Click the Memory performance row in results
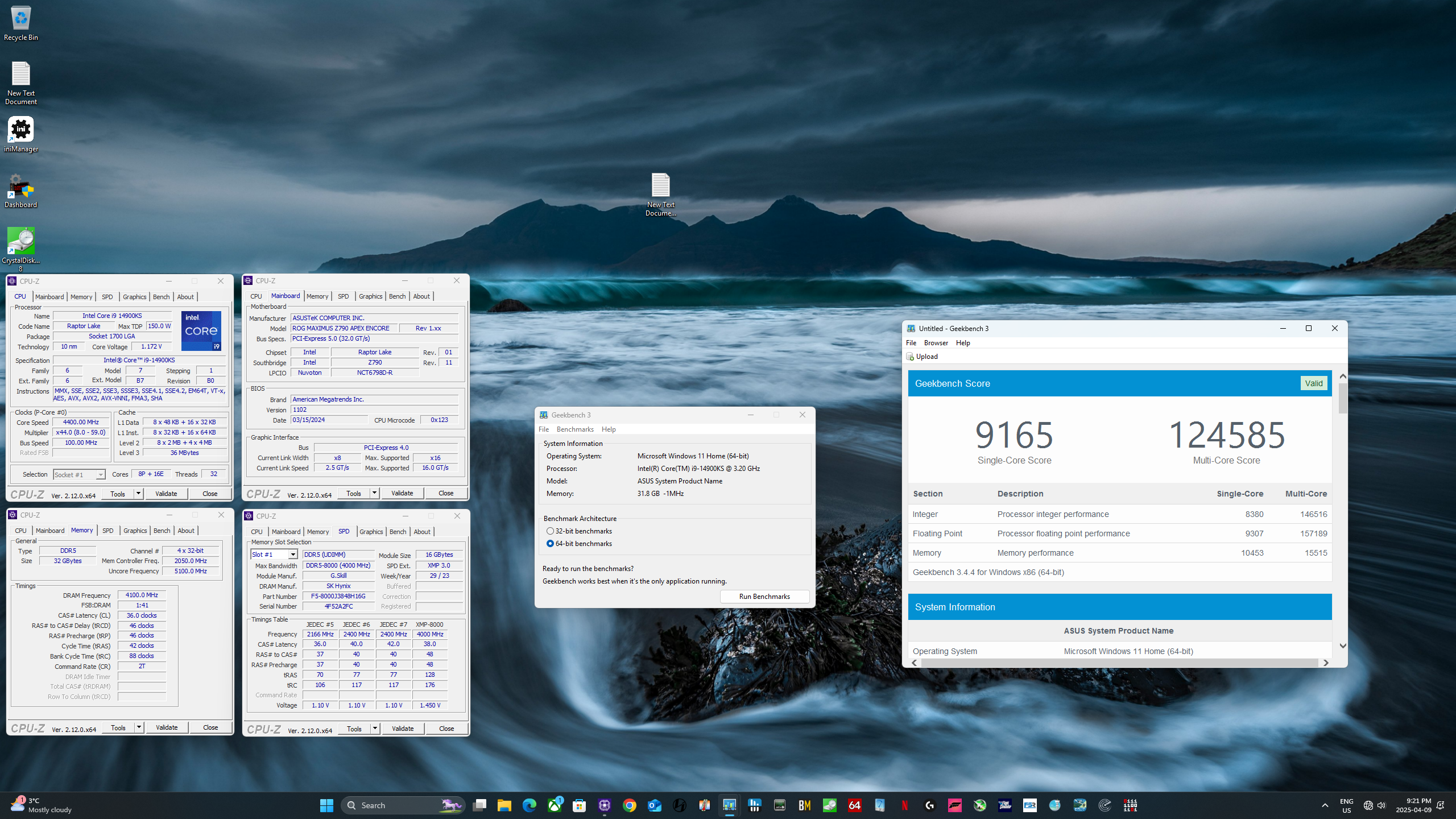 click(1120, 553)
